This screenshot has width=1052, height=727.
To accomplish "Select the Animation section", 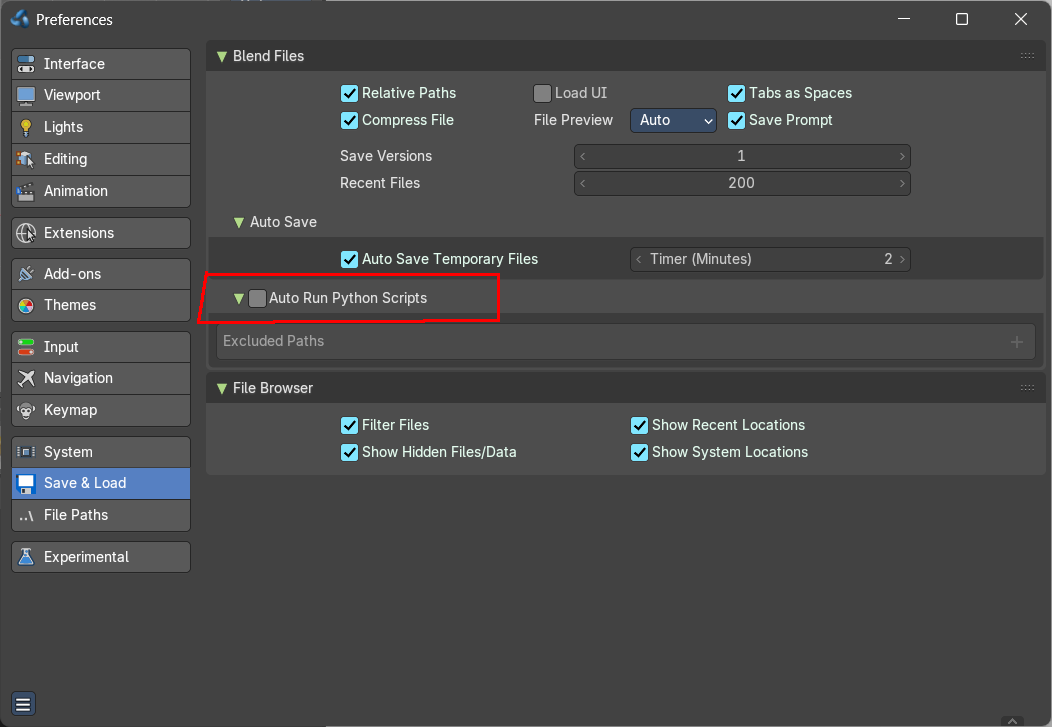I will click(101, 191).
